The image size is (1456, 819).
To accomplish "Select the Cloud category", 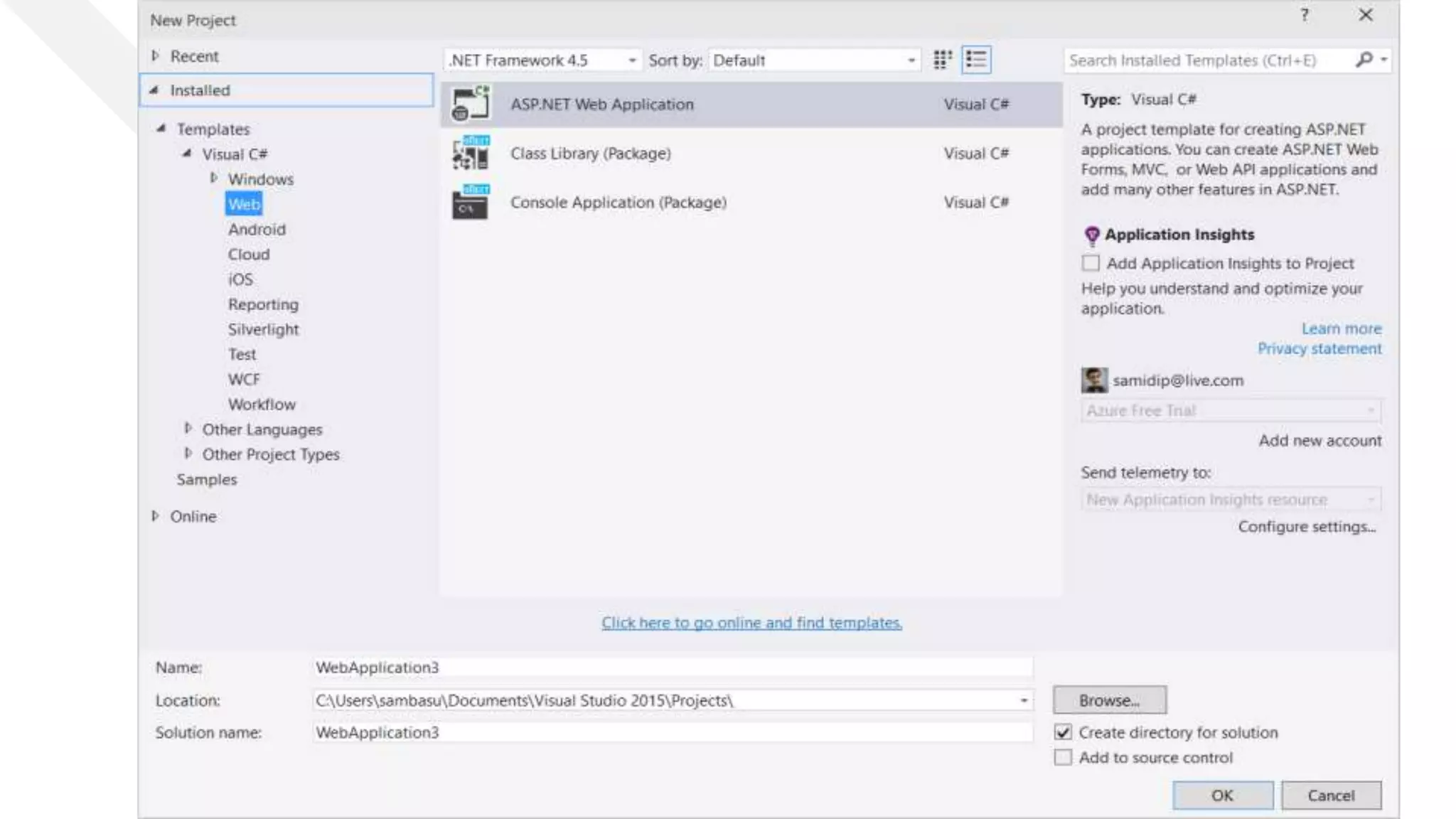I will click(x=249, y=254).
